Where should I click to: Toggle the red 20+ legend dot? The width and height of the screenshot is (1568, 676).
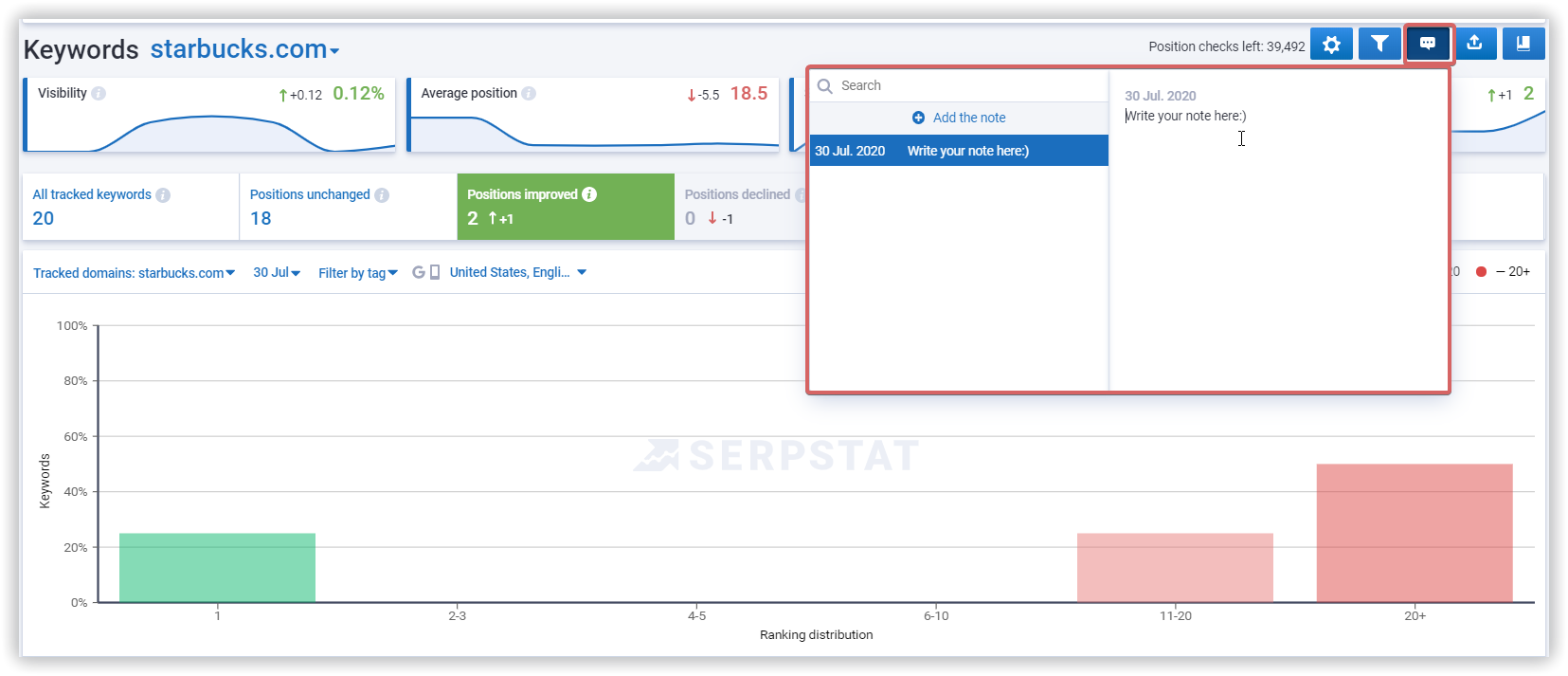coord(1481,272)
